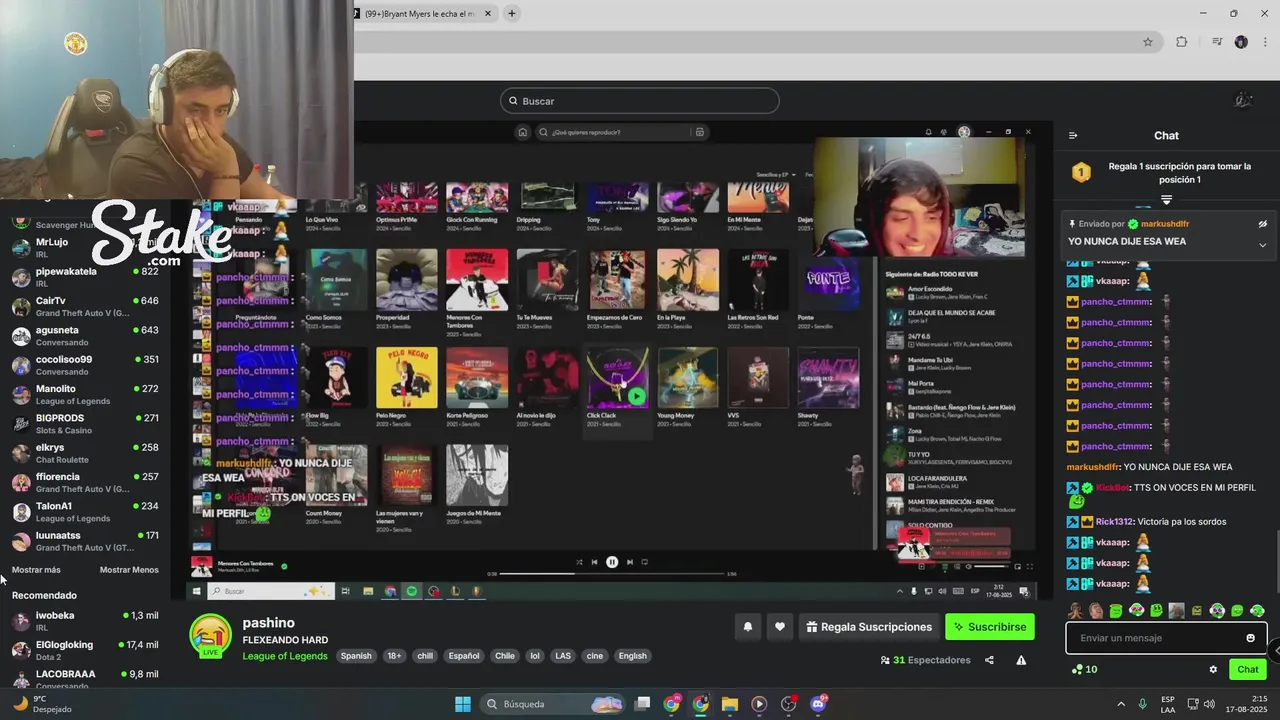This screenshot has height=720, width=1280.
Task: Click Mostrar más in followed channels
Action: tap(36, 570)
